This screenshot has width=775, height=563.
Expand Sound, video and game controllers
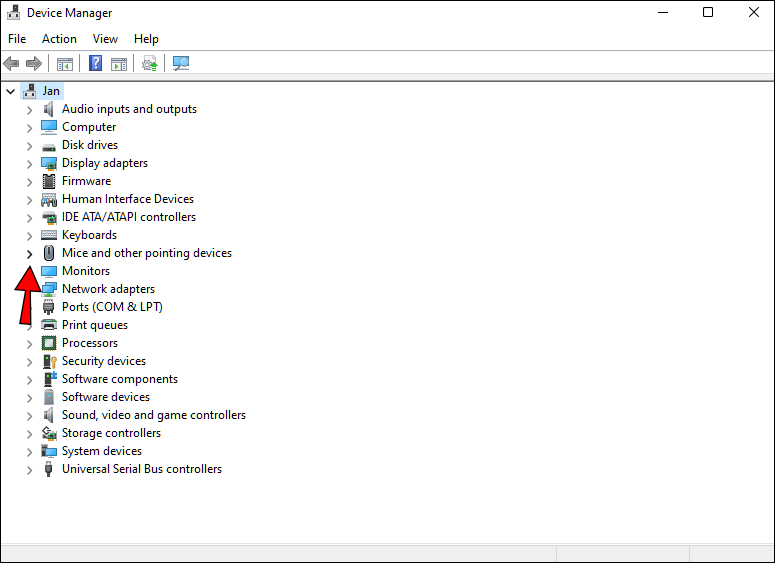(x=29, y=416)
